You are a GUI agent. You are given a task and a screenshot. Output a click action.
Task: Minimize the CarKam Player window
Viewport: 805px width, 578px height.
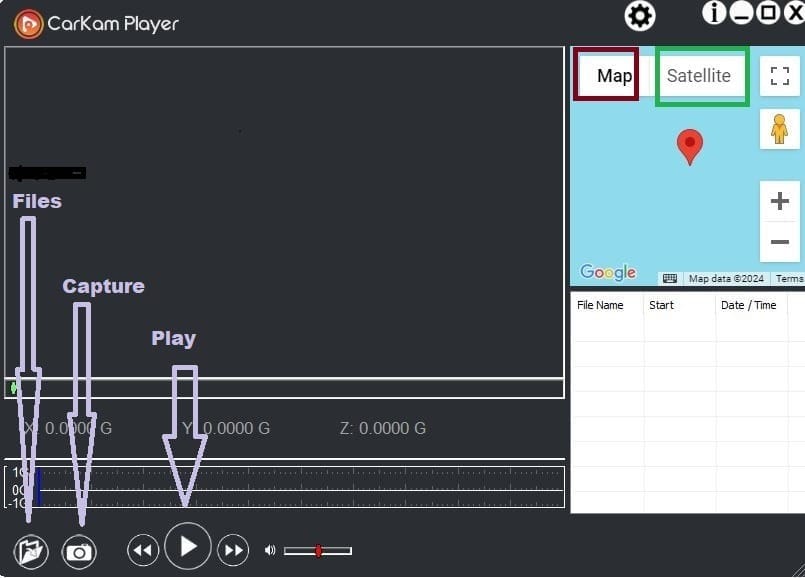point(741,12)
